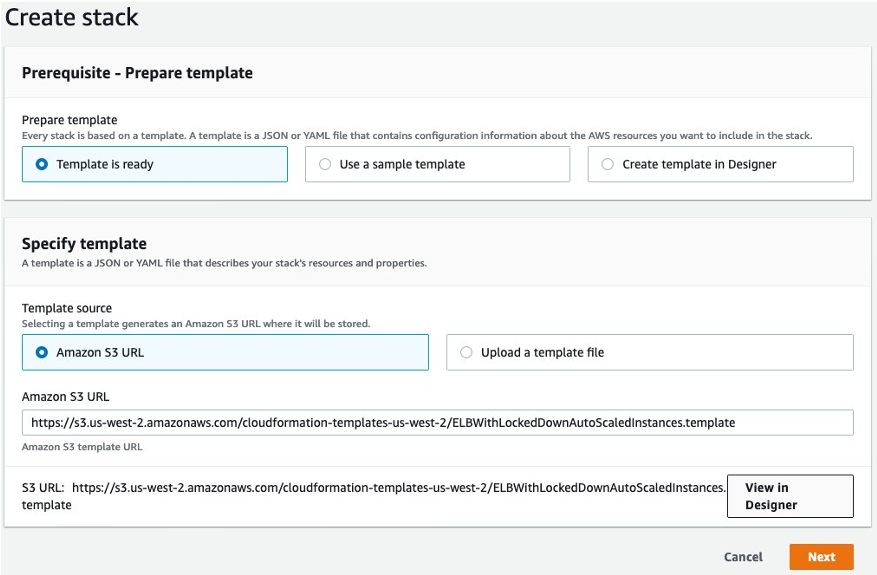Click the "Template source" field label
The image size is (877, 575).
click(x=67, y=309)
